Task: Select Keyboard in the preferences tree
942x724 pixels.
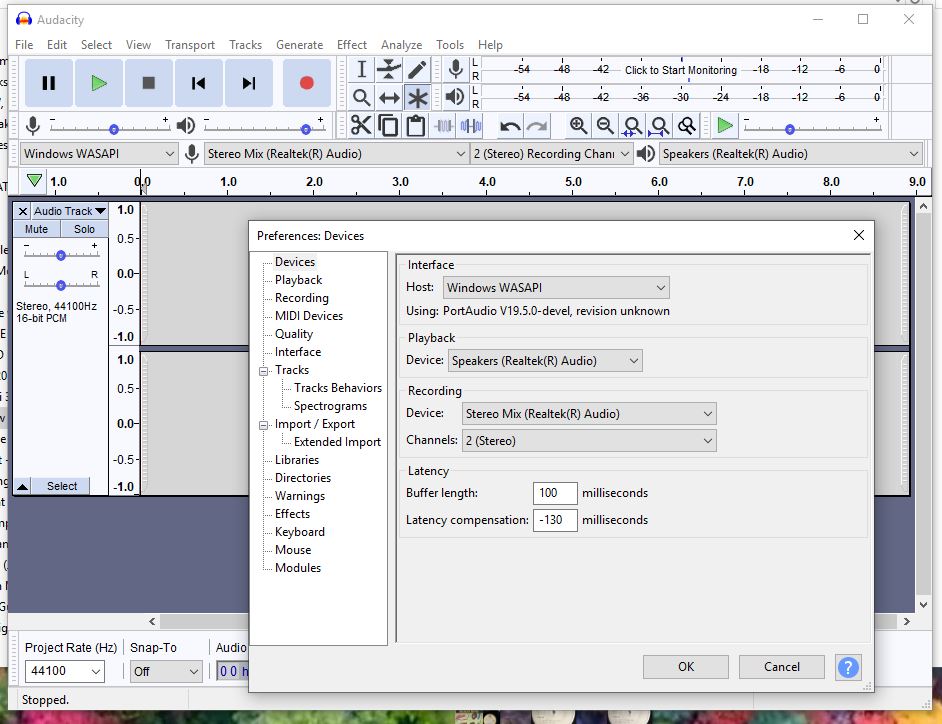Action: 299,532
